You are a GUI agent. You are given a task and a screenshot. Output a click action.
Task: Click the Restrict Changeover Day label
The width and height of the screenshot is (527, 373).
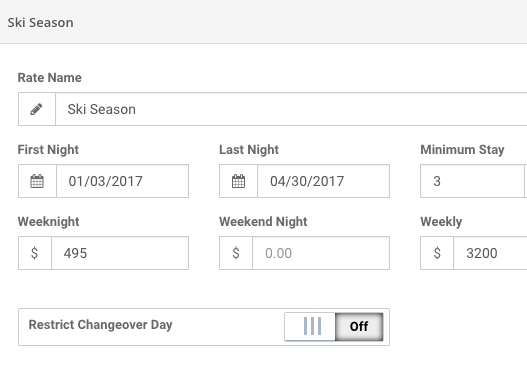point(100,325)
